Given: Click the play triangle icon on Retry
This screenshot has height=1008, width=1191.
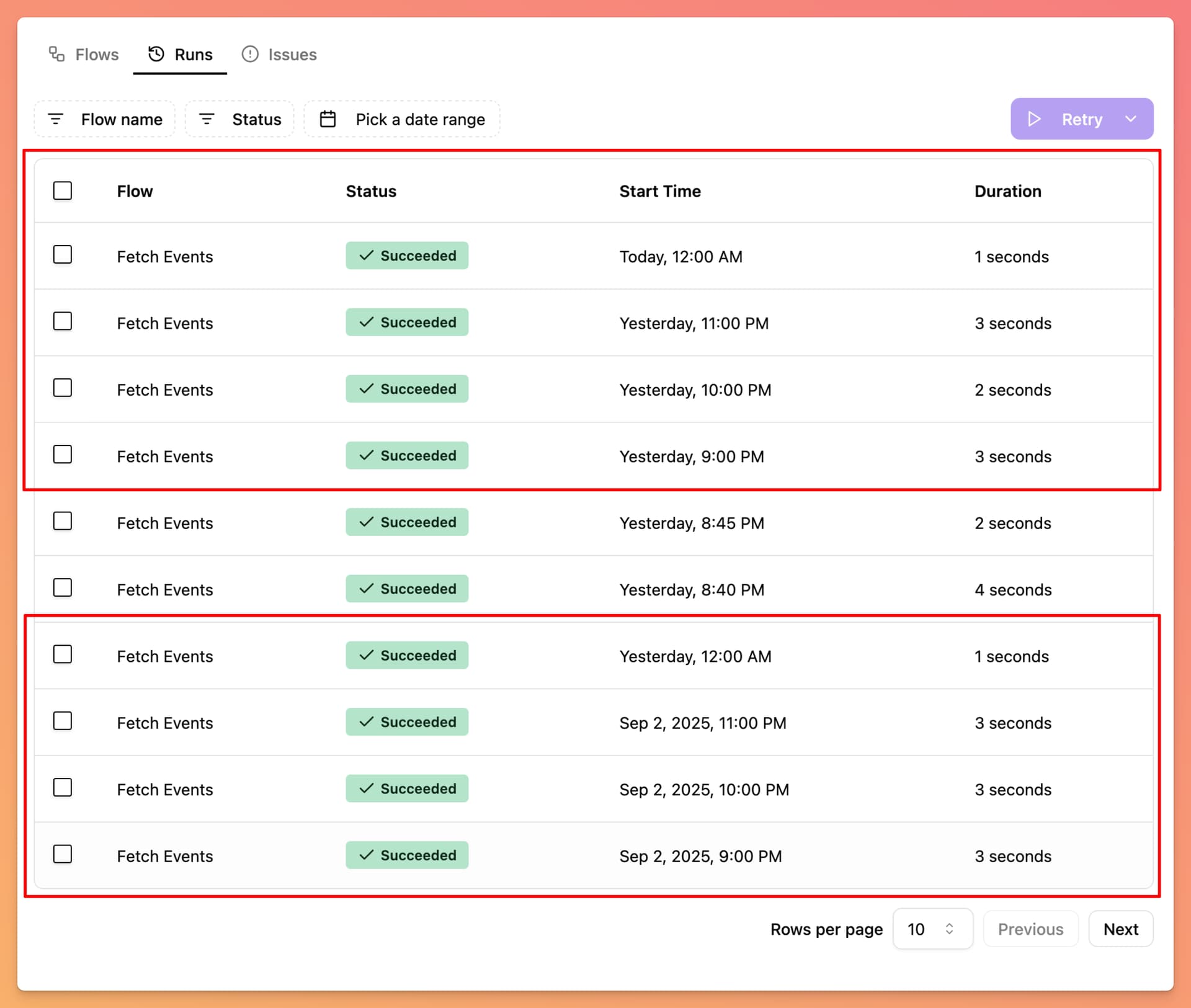Looking at the screenshot, I should pyautogui.click(x=1034, y=119).
